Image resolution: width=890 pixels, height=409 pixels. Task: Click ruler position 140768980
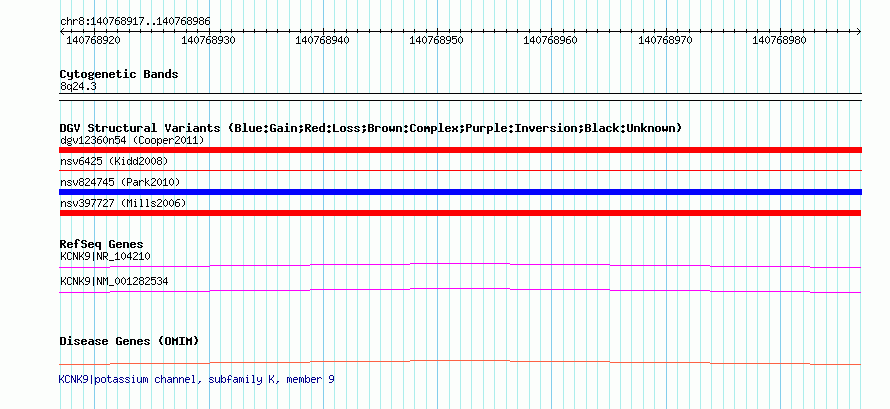[x=779, y=40]
